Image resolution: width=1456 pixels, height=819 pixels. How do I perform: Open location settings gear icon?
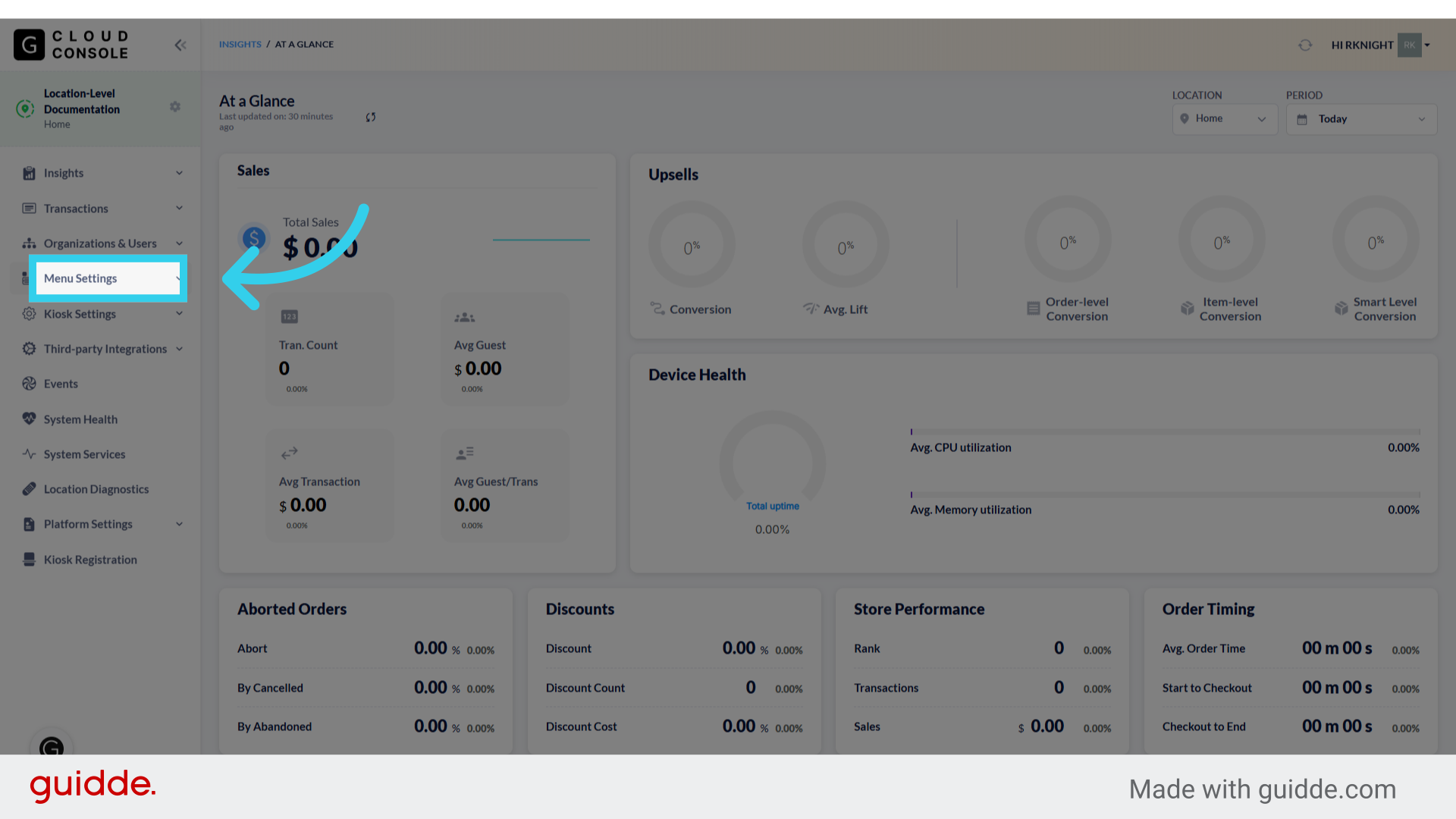[x=175, y=107]
